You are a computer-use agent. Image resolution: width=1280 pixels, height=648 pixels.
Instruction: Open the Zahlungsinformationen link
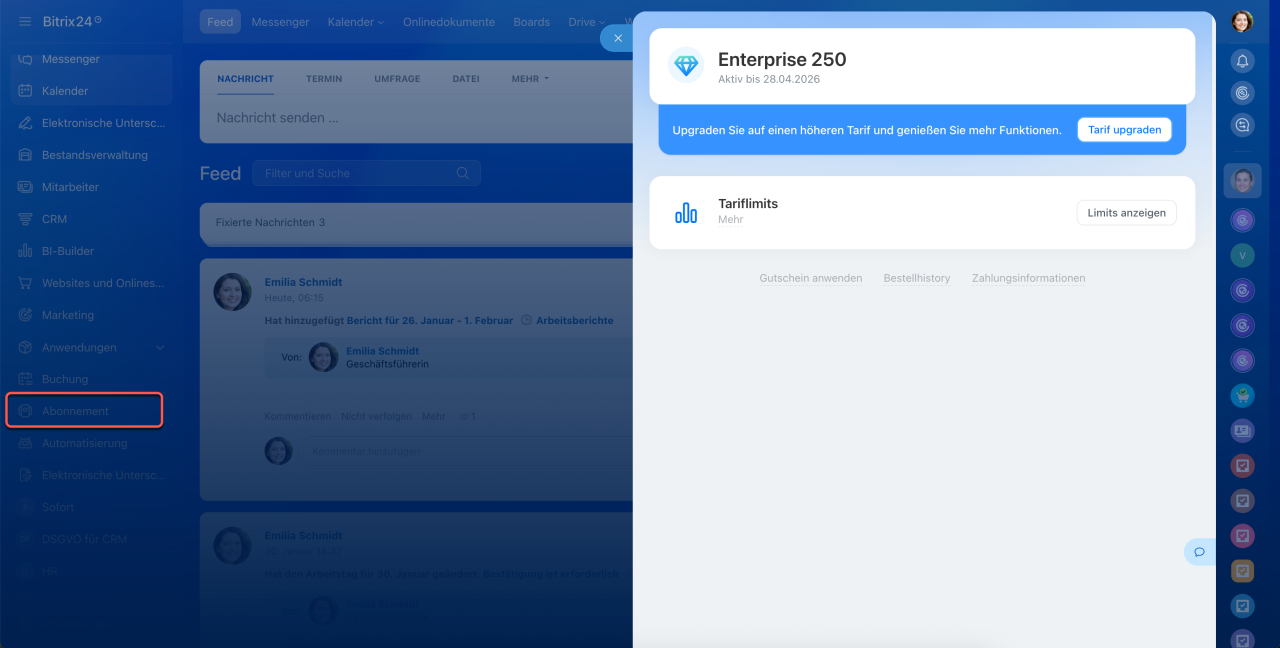(x=1028, y=278)
